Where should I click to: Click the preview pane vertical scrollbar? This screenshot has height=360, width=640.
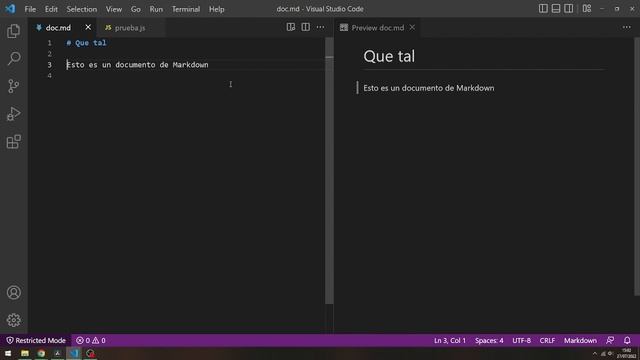coord(637,167)
